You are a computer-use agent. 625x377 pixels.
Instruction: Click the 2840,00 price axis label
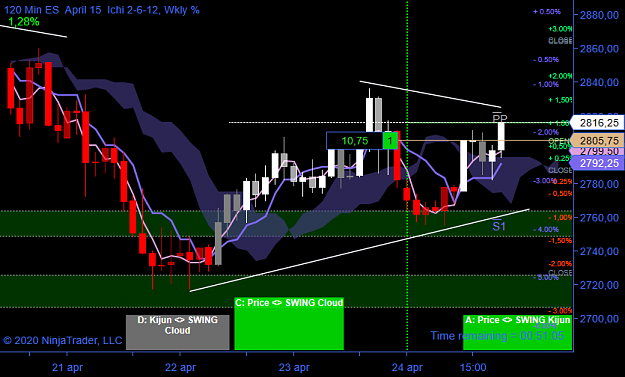coord(599,82)
